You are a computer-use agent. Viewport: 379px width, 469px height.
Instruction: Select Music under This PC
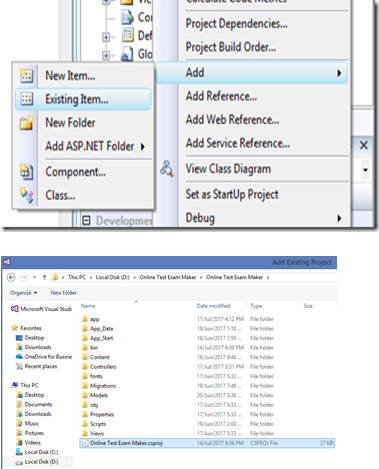pos(28,423)
